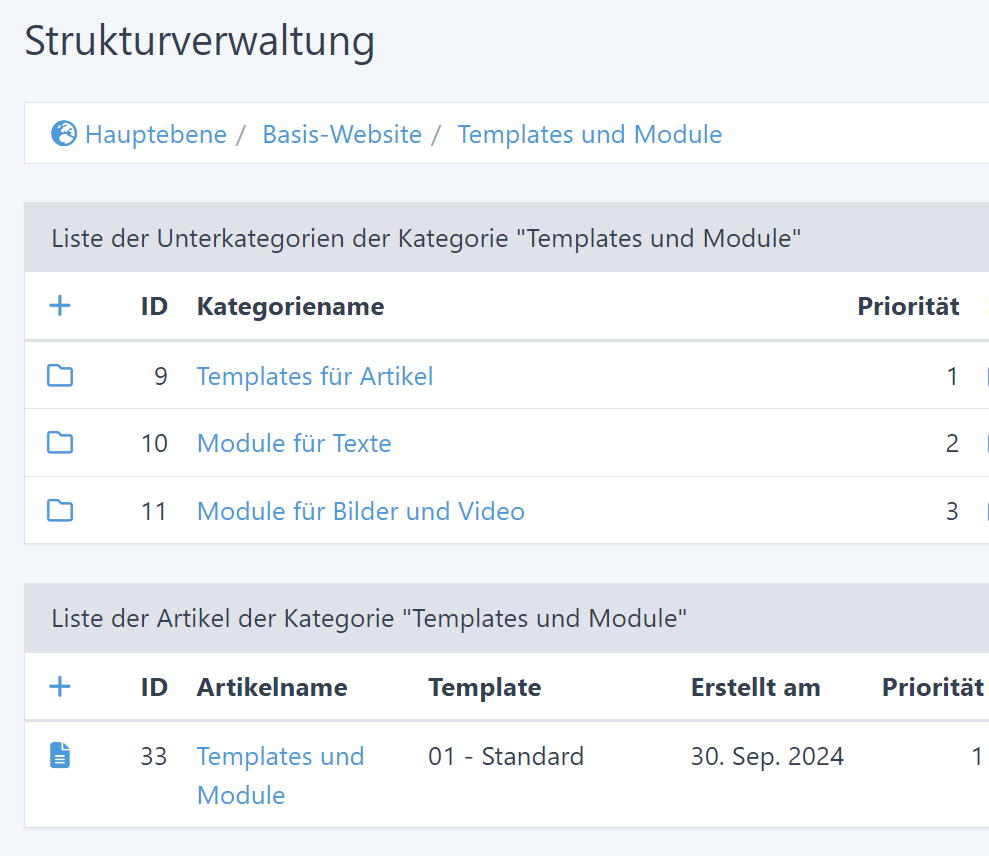Open Templates für Artikel category
Image resolution: width=989 pixels, height=856 pixels.
pos(315,376)
